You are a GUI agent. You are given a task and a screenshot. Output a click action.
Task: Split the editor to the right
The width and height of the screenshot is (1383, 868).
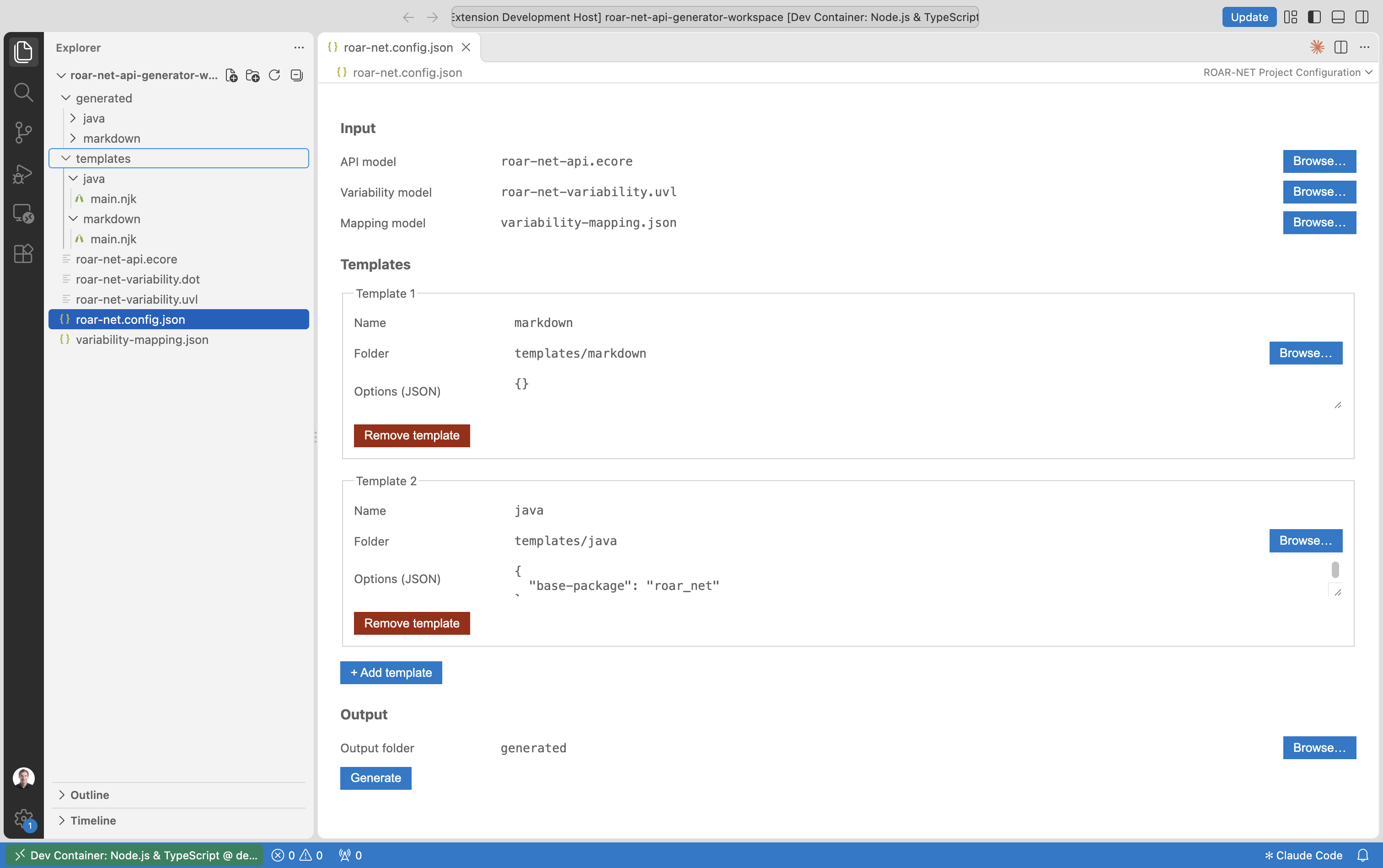tap(1341, 47)
